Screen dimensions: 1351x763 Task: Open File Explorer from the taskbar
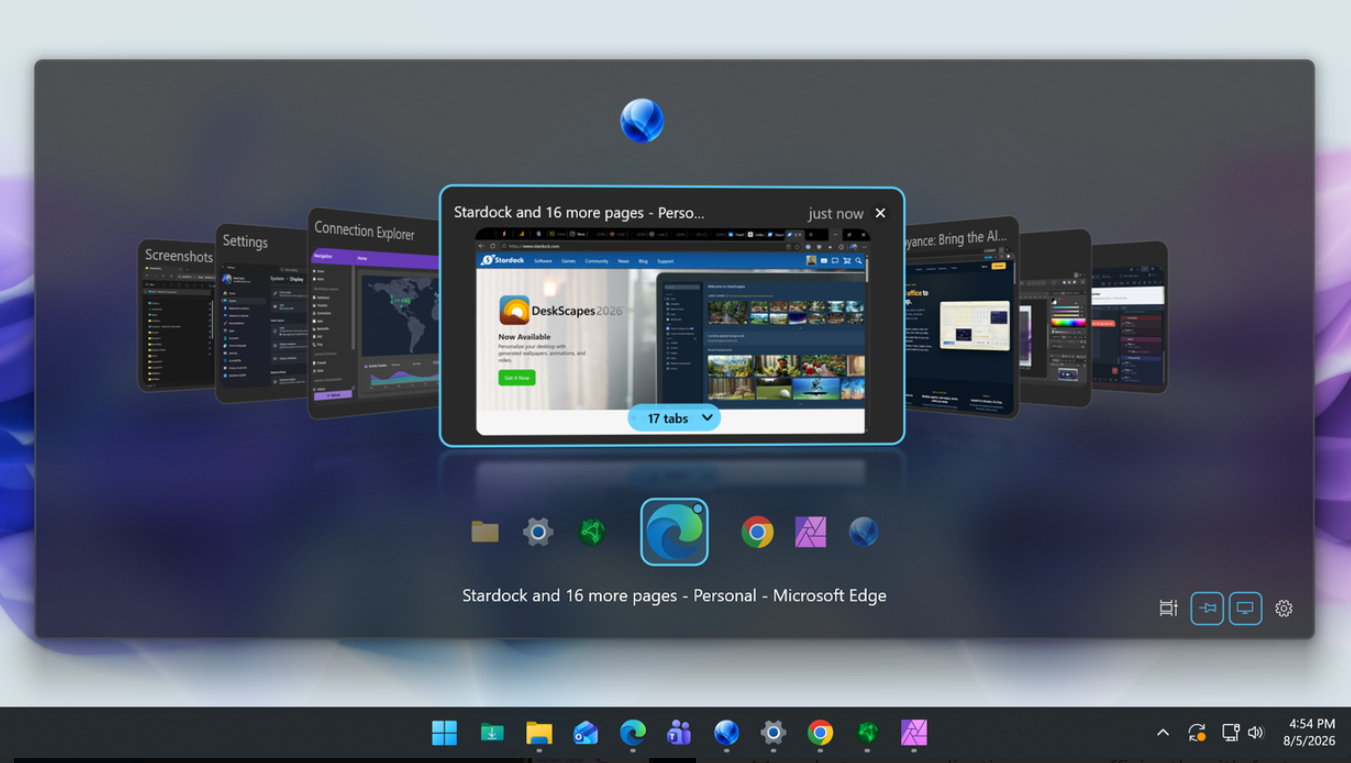[539, 733]
